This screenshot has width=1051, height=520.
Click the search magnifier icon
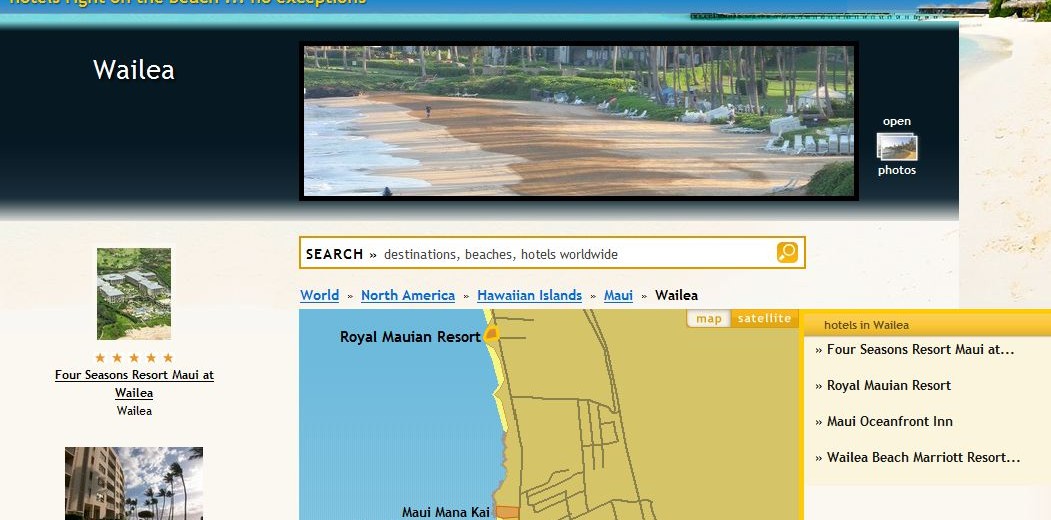(x=787, y=253)
